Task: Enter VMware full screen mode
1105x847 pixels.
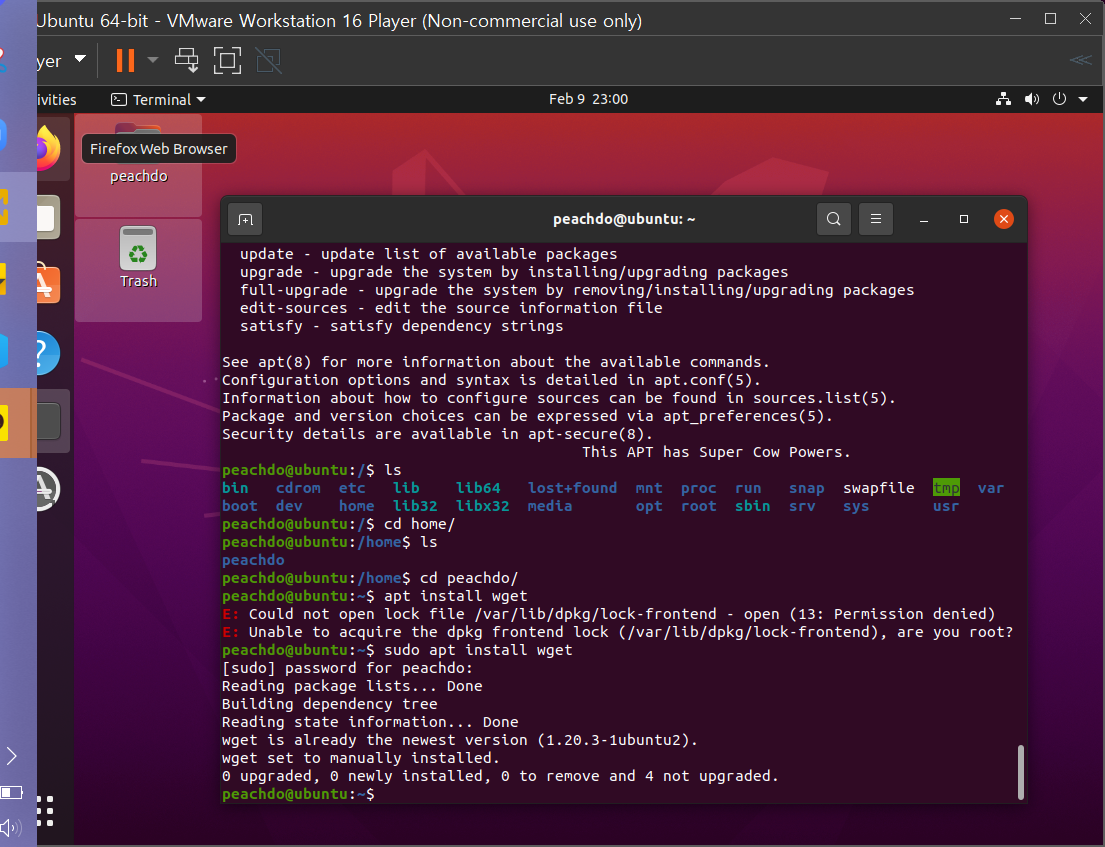Action: [x=227, y=61]
